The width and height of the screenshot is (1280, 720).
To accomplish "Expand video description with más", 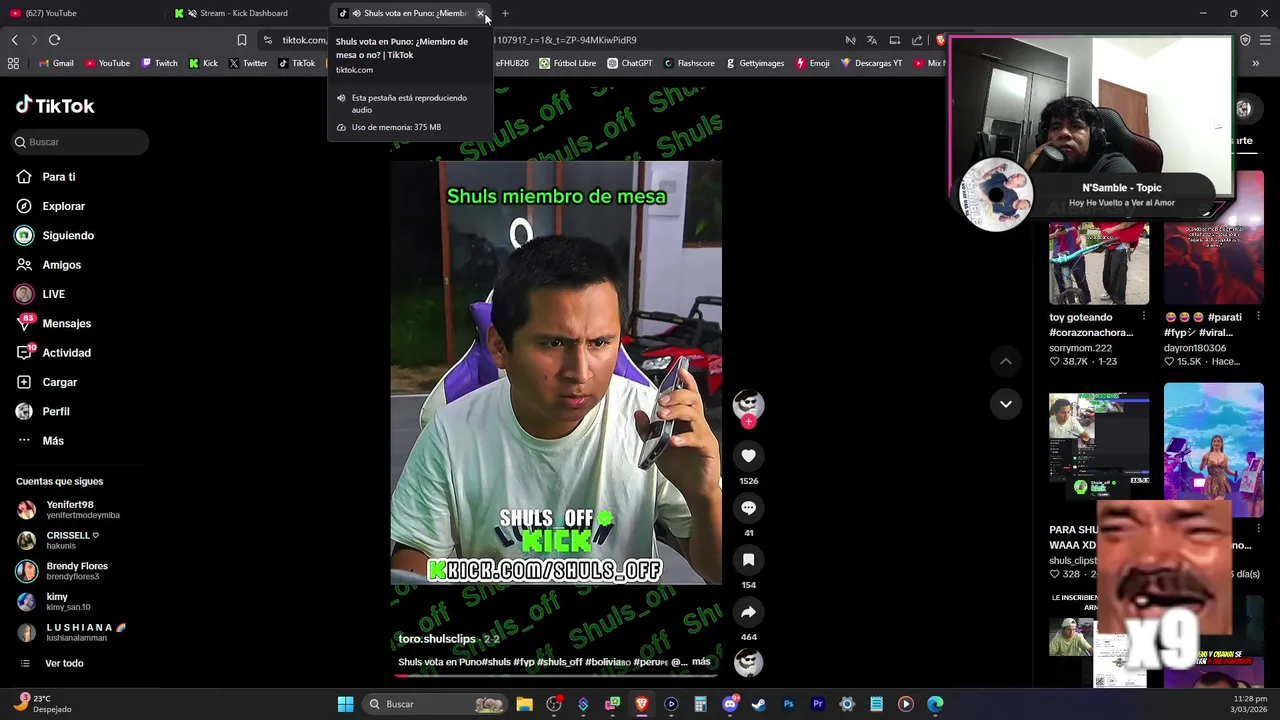I will [701, 662].
